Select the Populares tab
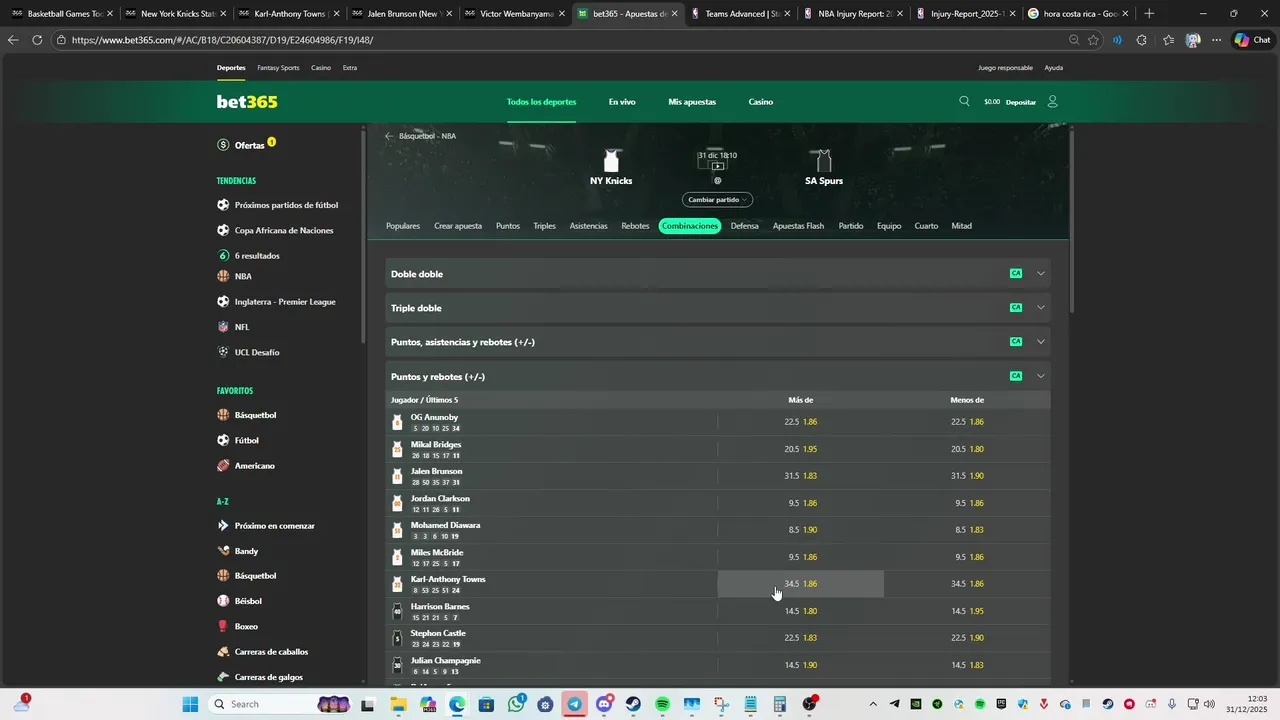Screen dimensions: 1280x720 (403, 226)
